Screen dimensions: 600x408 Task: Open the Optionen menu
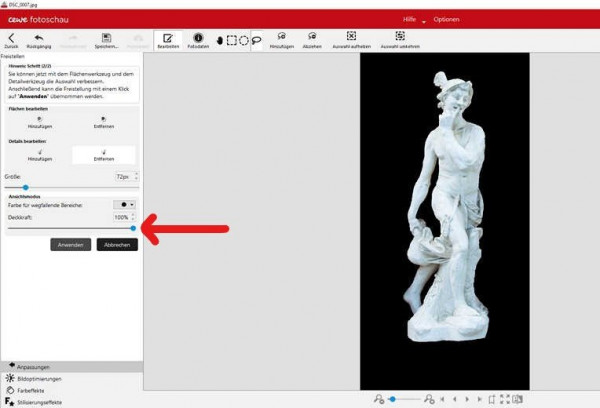[x=447, y=19]
